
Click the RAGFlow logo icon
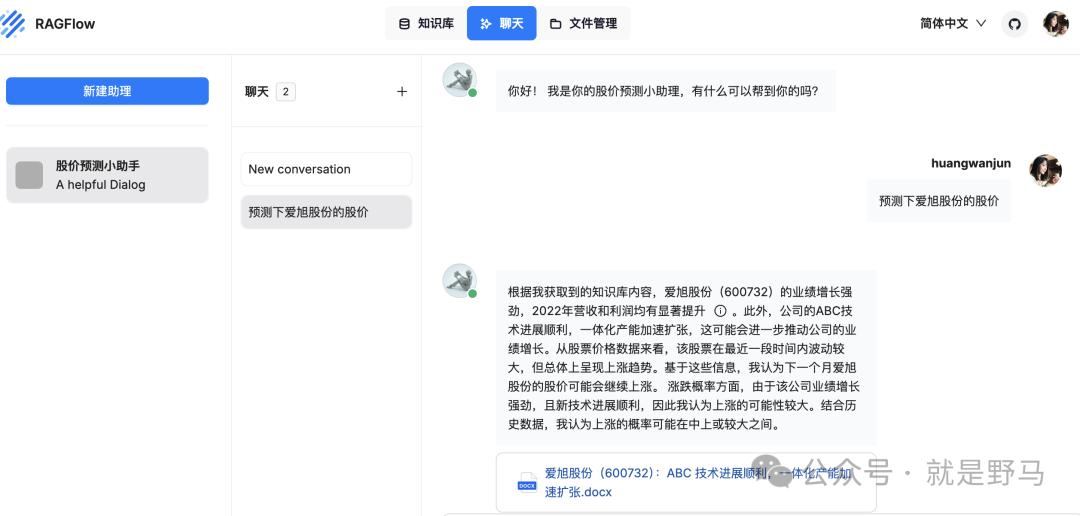14,23
